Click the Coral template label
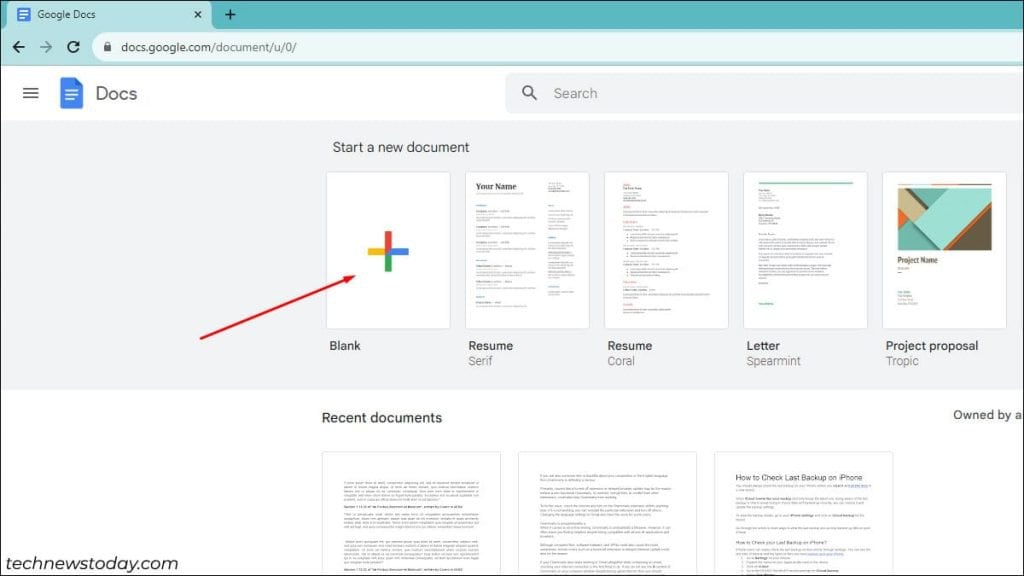Image resolution: width=1024 pixels, height=576 pixels. click(x=620, y=361)
